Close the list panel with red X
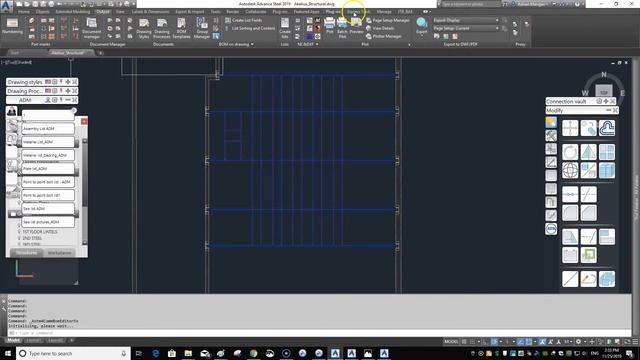640x360 pixels. pos(84,121)
